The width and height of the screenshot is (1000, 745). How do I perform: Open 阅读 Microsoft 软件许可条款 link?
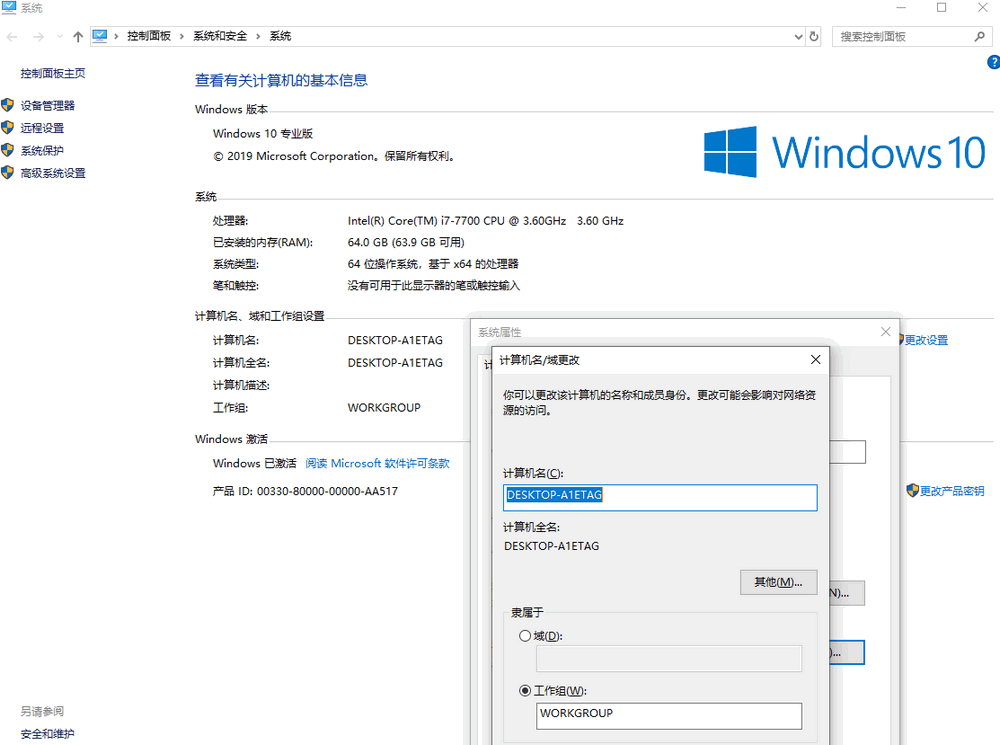pos(377,464)
